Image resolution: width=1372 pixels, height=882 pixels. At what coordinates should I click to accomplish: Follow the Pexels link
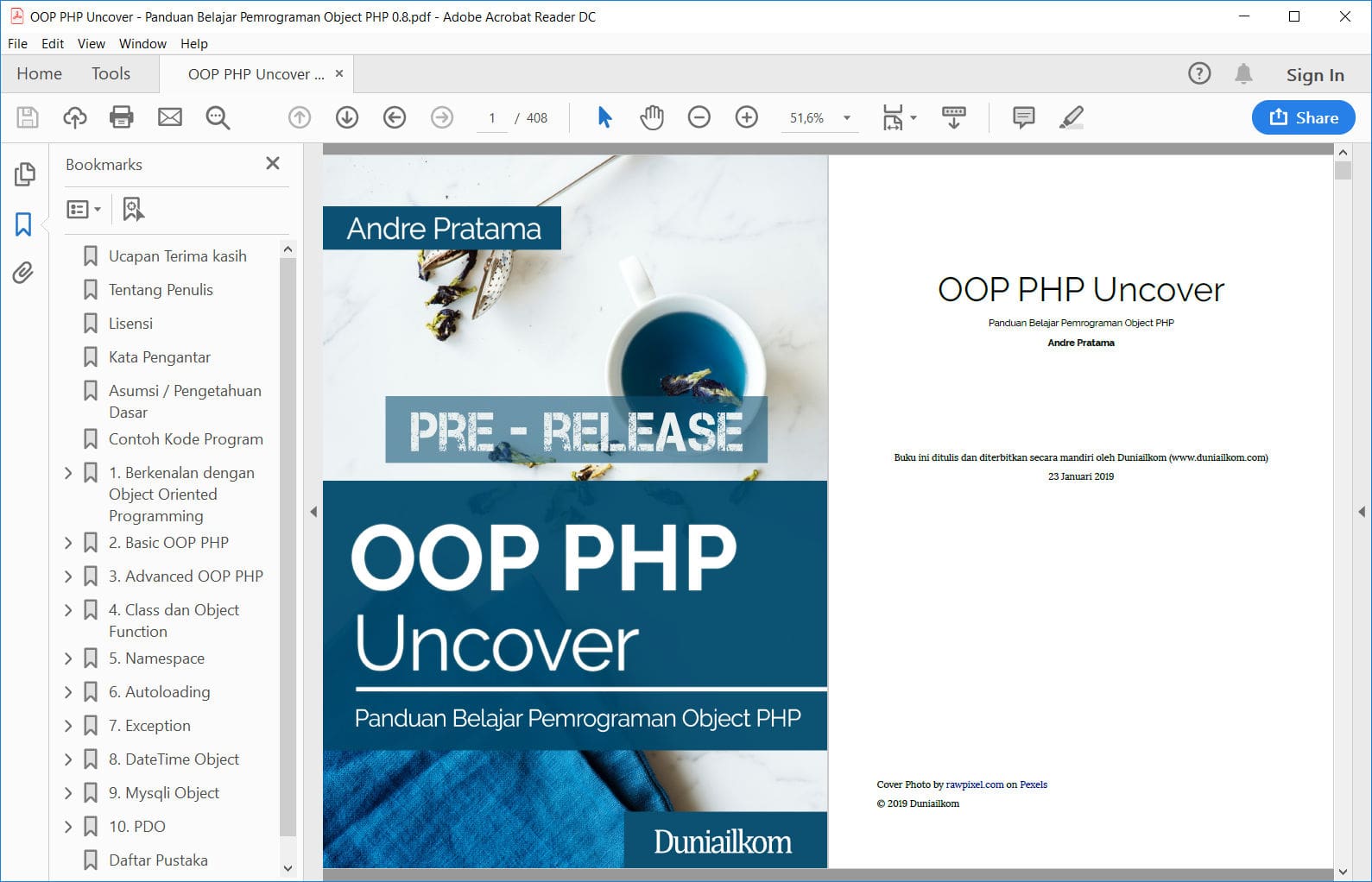tap(1034, 784)
